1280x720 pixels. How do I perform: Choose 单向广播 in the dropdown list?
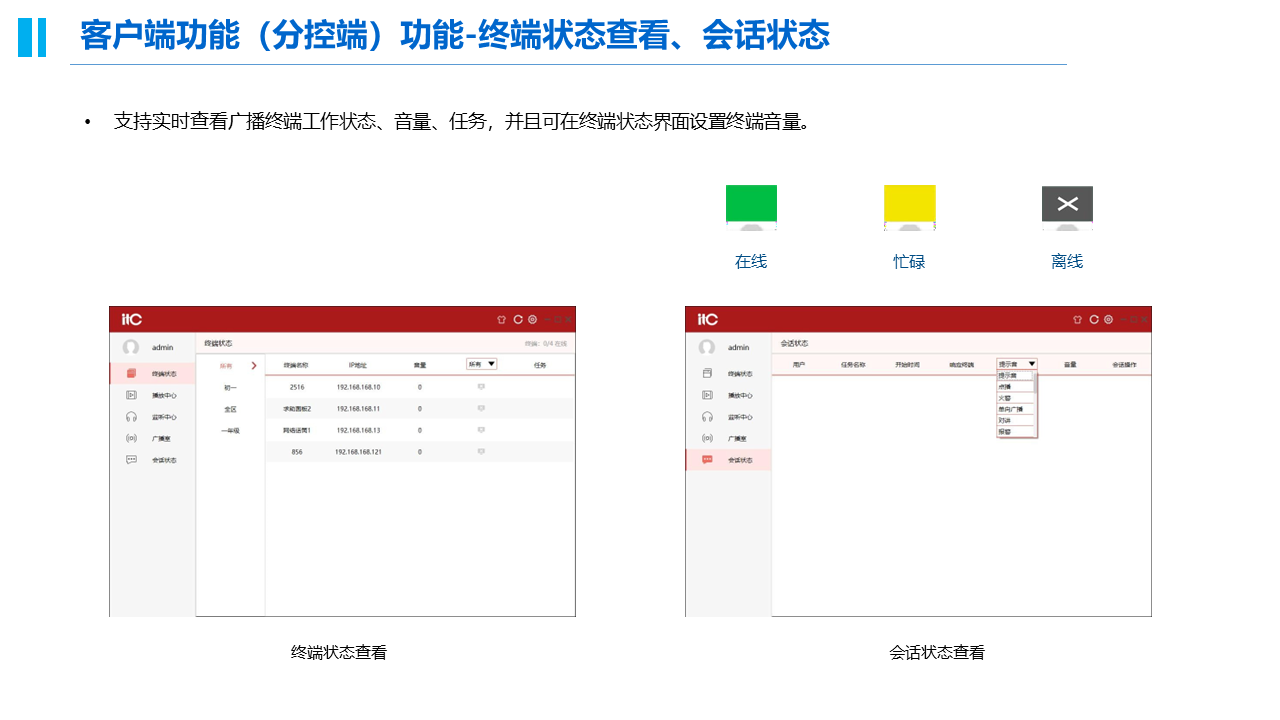pos(1010,409)
